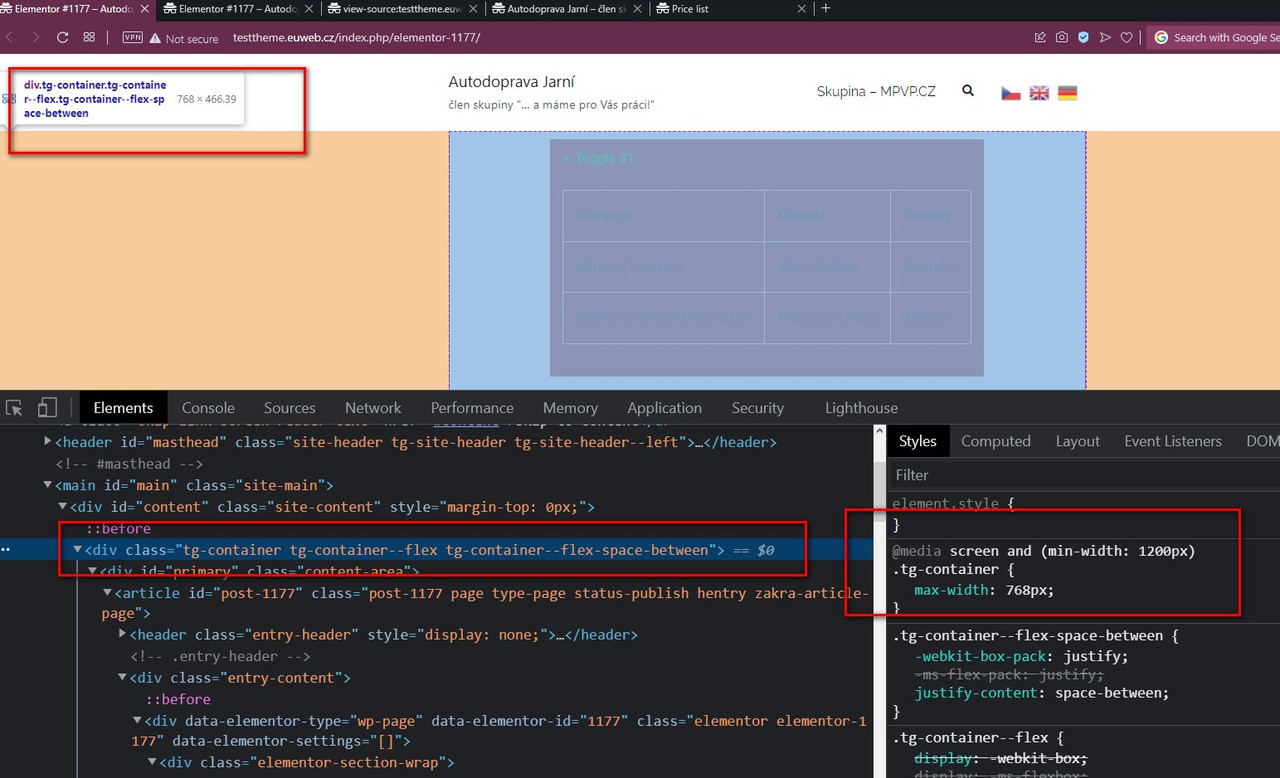
Task: Open the Console tab in DevTools
Action: pos(208,408)
